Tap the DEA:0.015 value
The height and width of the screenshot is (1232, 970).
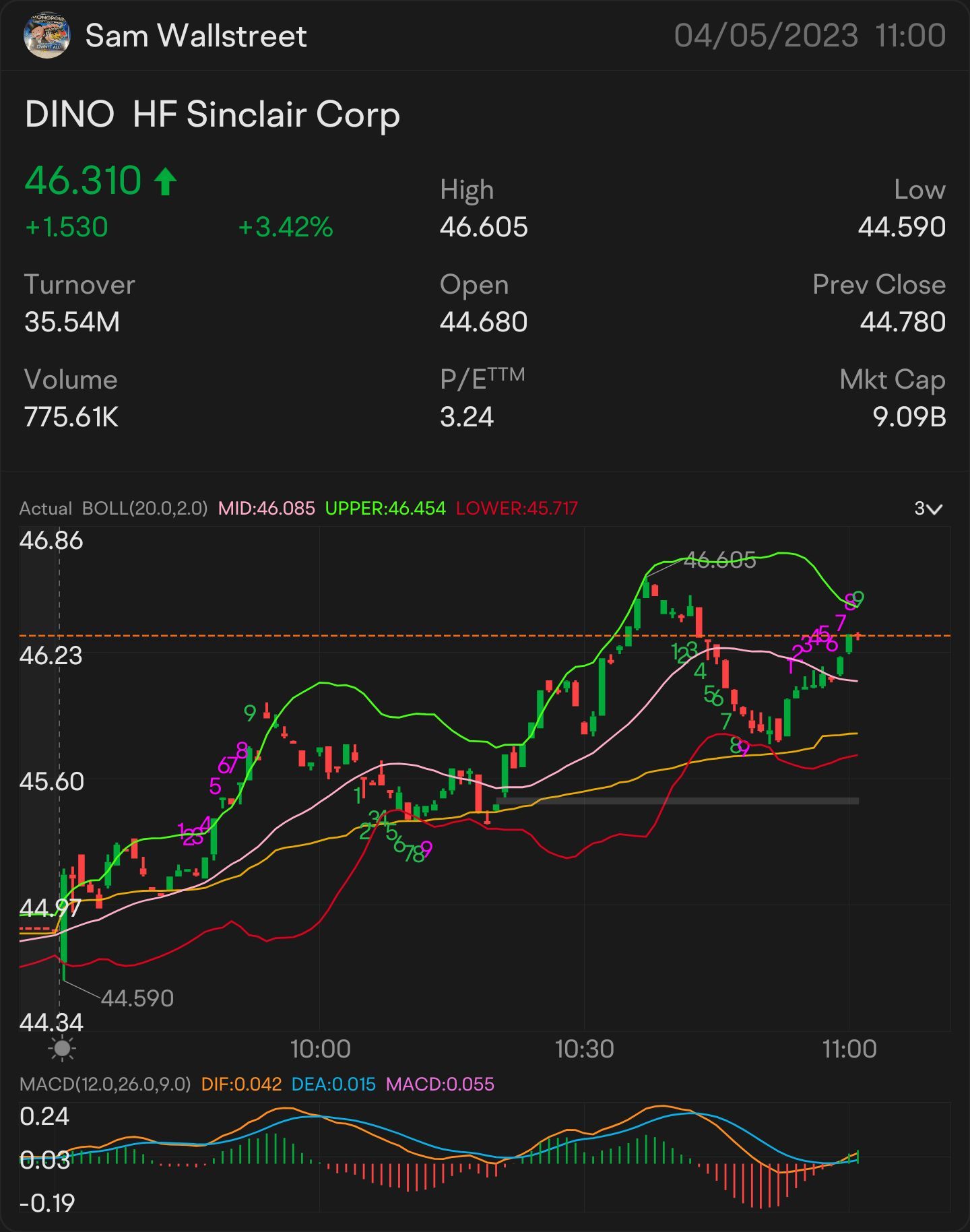(x=333, y=1084)
